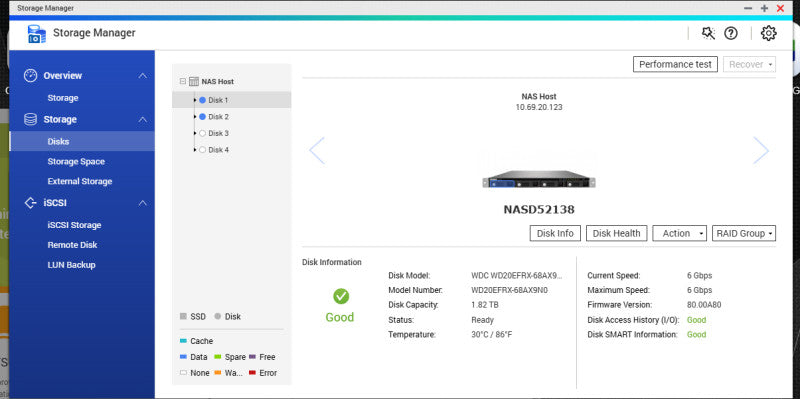
Task: Collapse the Overview section chevron
Action: coord(142,76)
